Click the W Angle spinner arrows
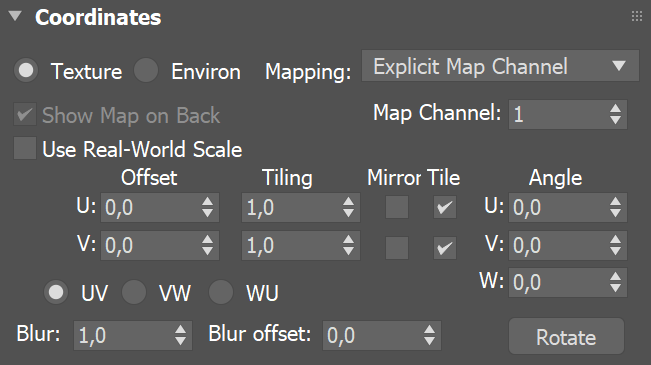Image resolution: width=651 pixels, height=365 pixels. tap(615, 282)
